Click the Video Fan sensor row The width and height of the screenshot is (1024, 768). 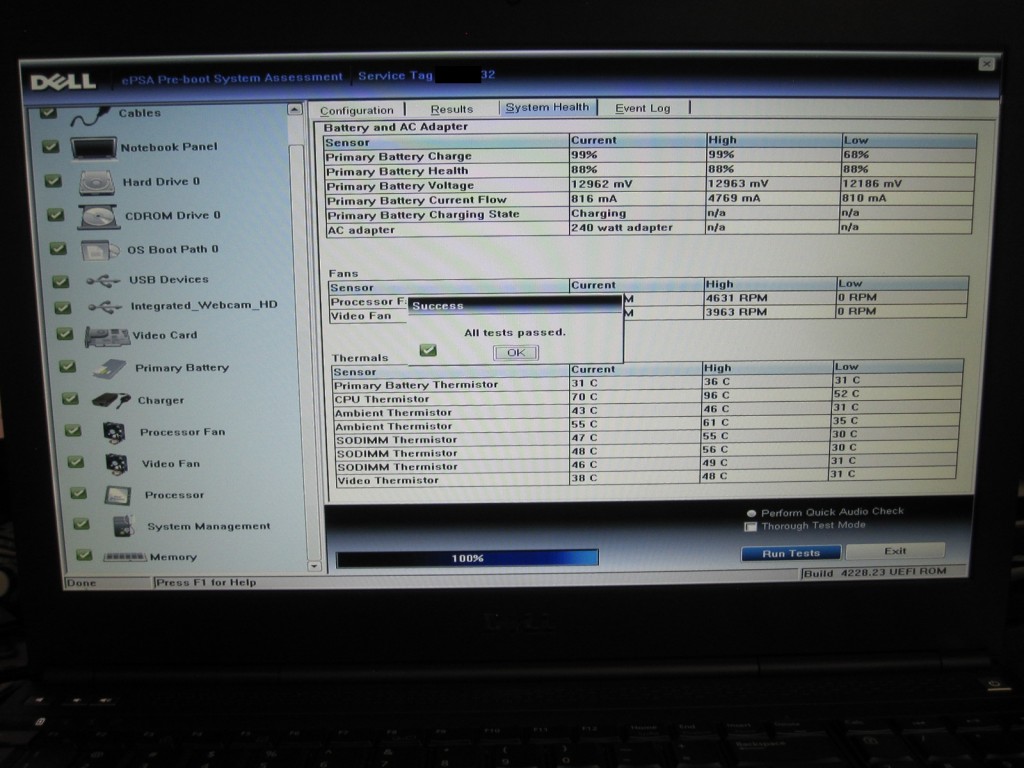coord(648,314)
